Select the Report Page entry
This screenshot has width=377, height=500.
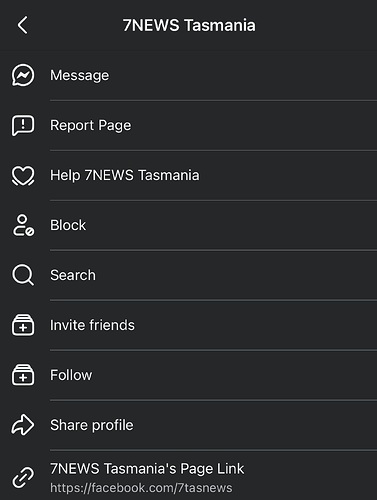(x=188, y=126)
